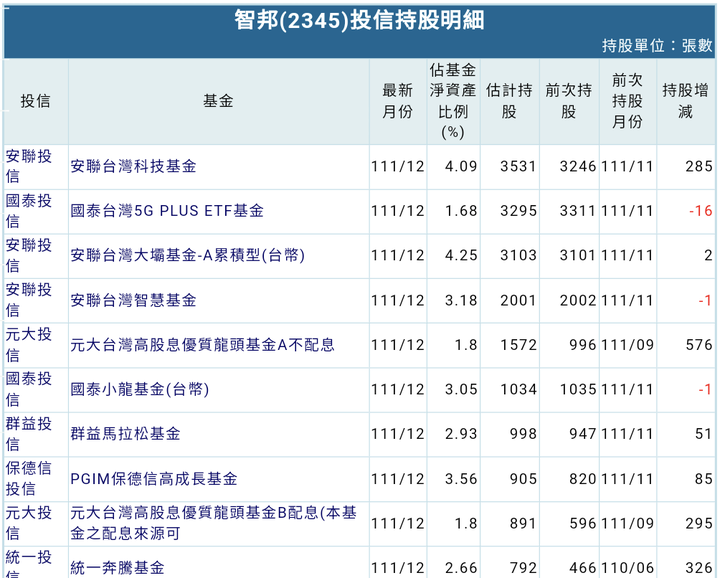Image resolution: width=720 pixels, height=578 pixels.
Task: Open the 統一奔騰基金 fund link
Action: click(118, 568)
